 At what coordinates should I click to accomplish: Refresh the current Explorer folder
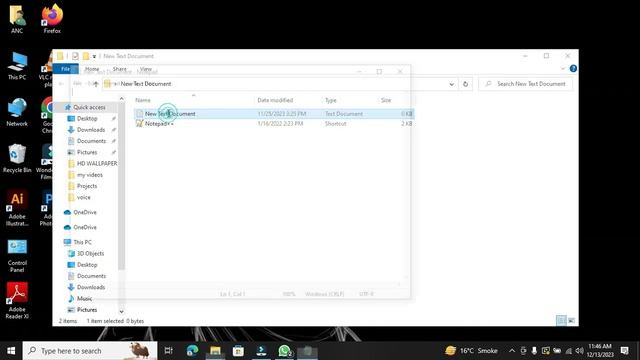(465, 84)
